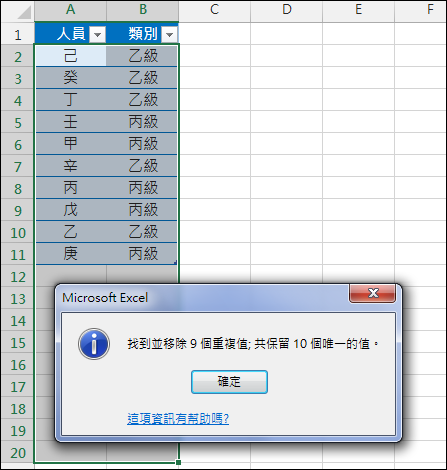Click the 確定 button in dialog
Viewport: 447px width, 470px height.
(229, 382)
